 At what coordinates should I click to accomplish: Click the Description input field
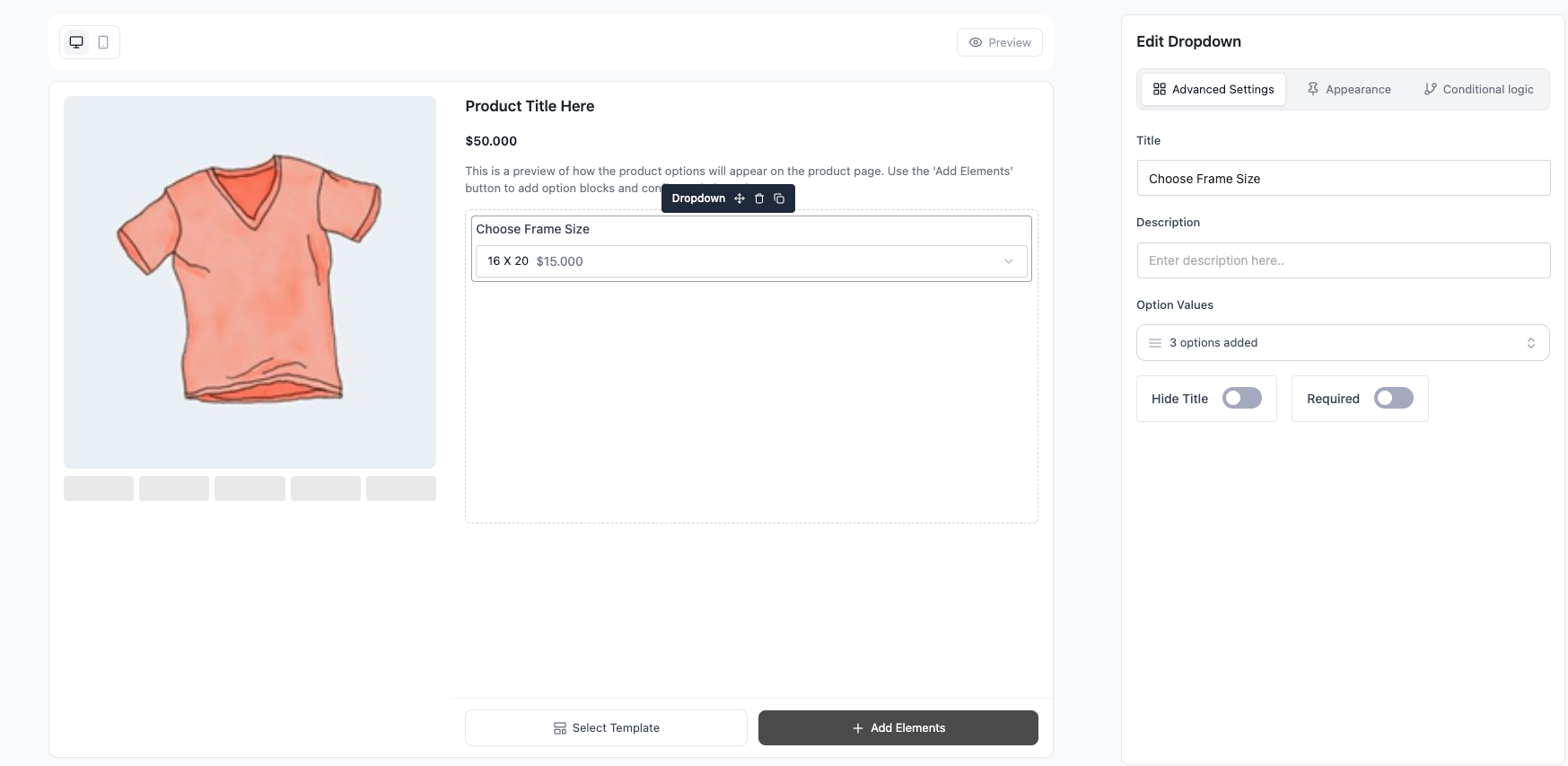tap(1343, 260)
